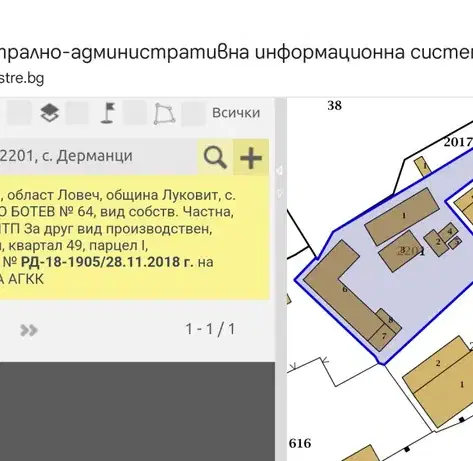Go to next results page arrows
This screenshot has height=461, width=473.
click(x=29, y=330)
